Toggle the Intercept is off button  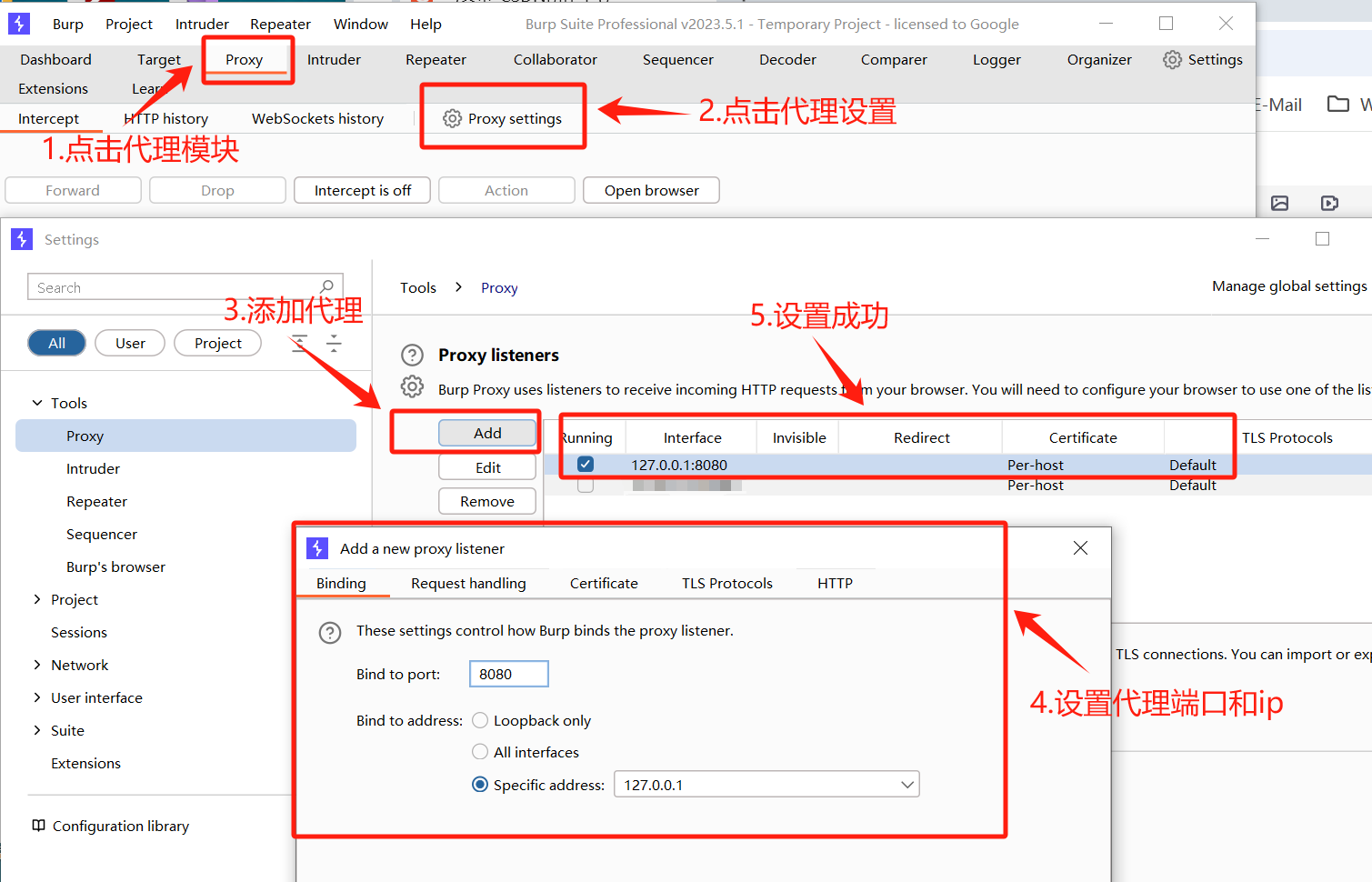coord(362,190)
